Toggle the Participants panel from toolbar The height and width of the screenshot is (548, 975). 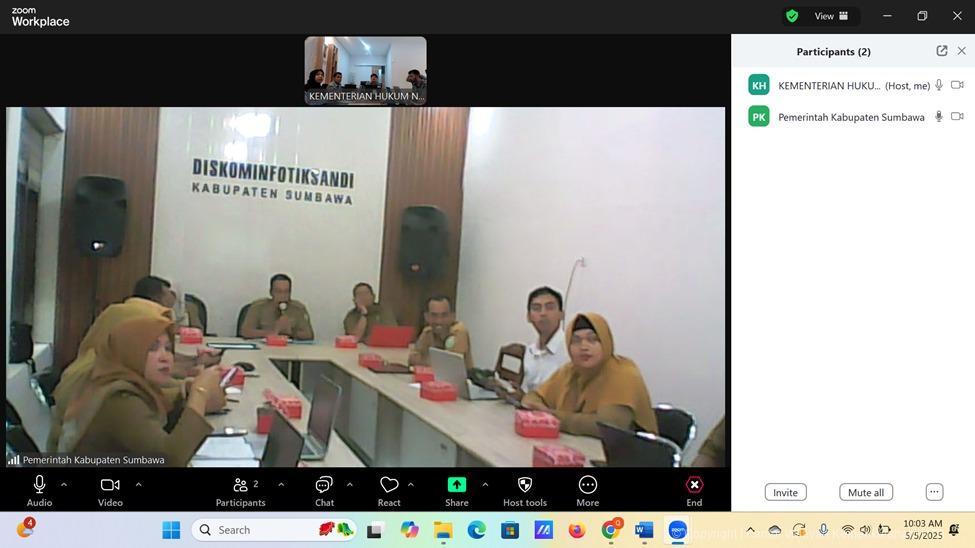click(x=240, y=485)
